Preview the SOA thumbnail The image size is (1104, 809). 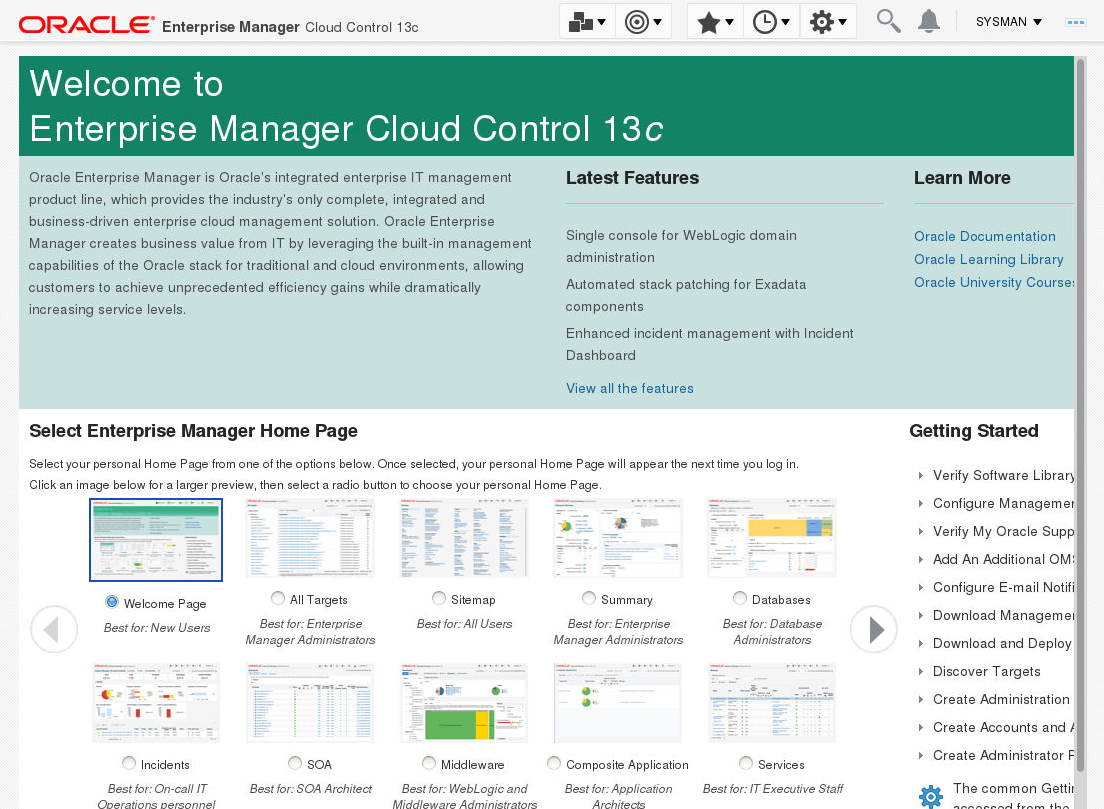(x=310, y=703)
